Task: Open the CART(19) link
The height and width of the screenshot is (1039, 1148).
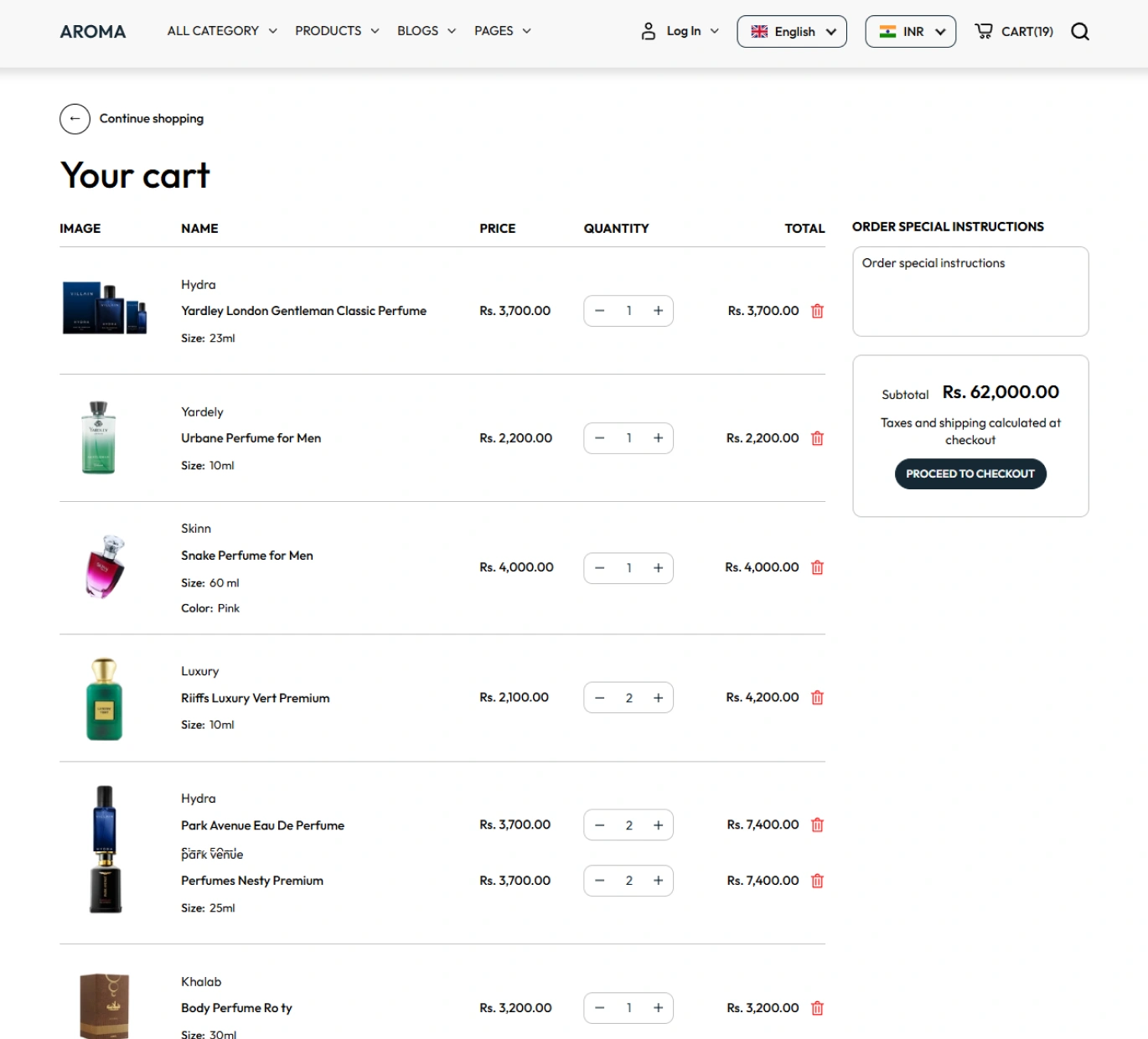Action: 1027,32
